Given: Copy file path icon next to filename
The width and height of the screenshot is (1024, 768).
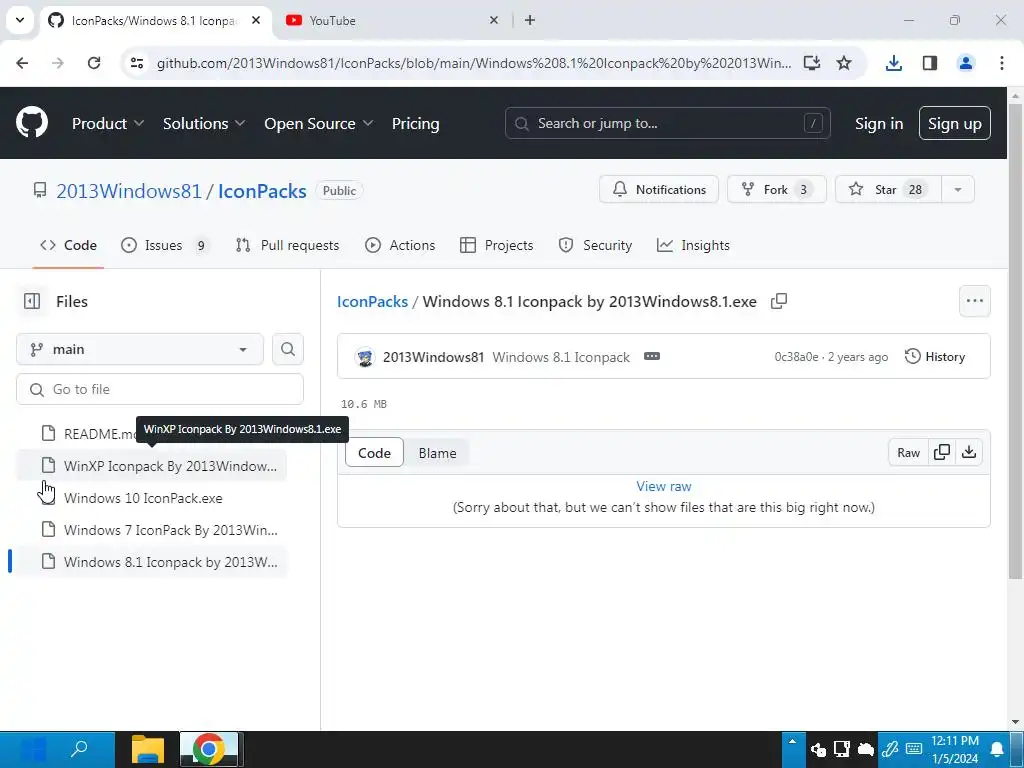Looking at the screenshot, I should click(778, 301).
